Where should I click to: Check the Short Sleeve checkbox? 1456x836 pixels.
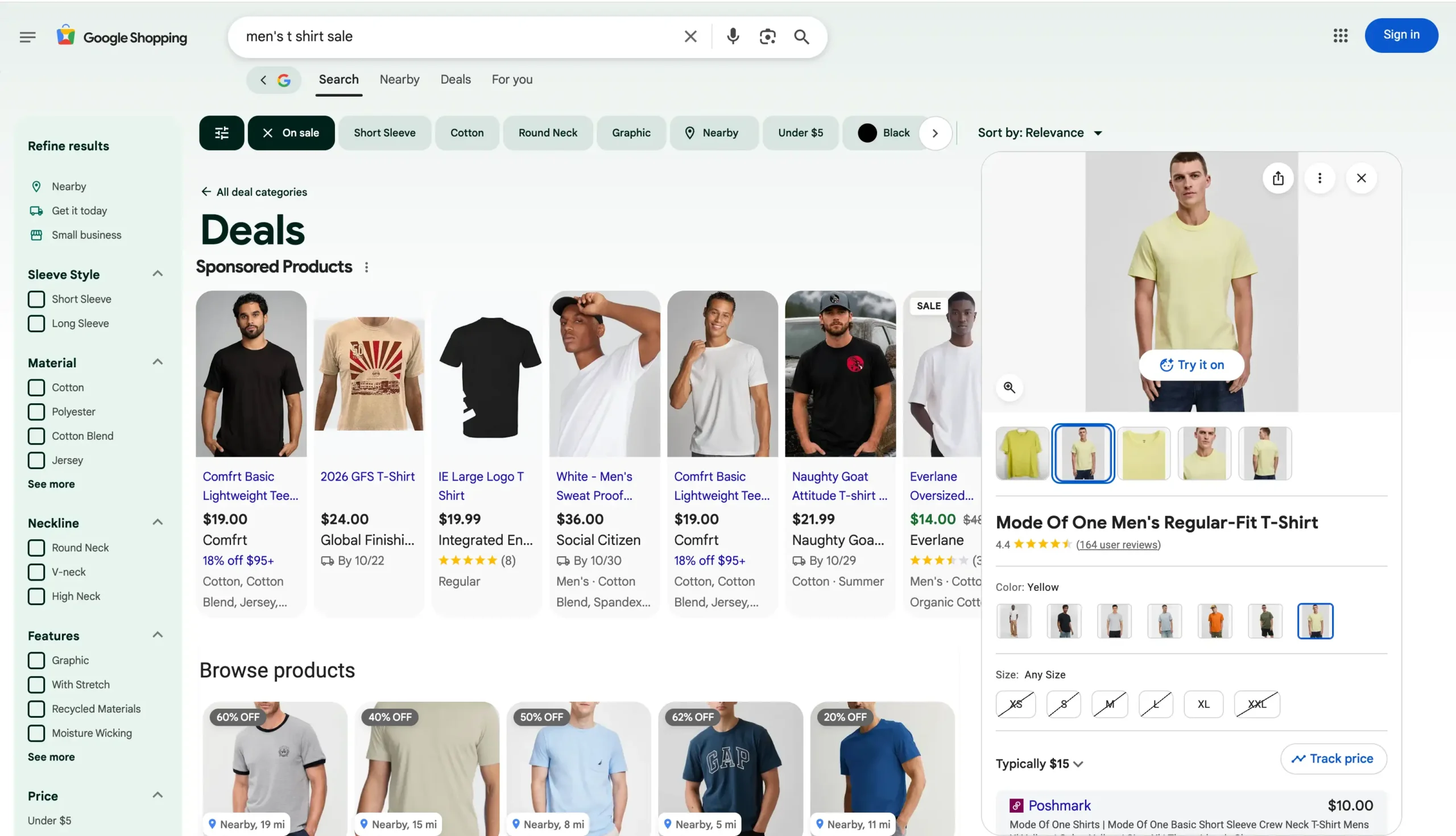click(36, 299)
